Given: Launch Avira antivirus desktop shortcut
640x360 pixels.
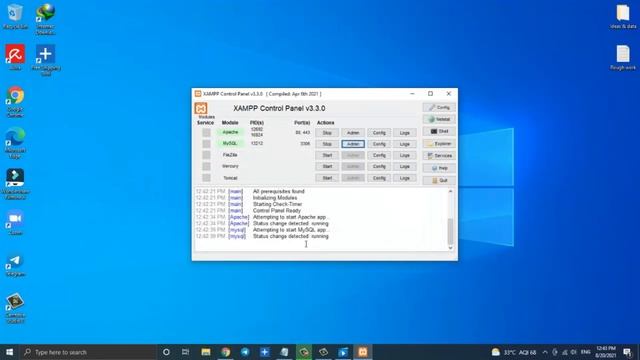Looking at the screenshot, I should coord(15,57).
